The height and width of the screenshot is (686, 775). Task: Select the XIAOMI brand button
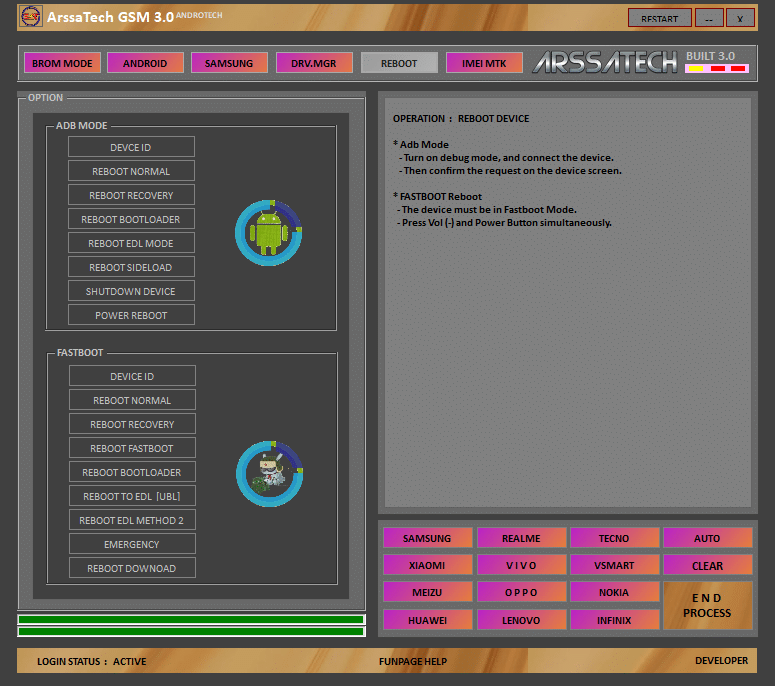(x=428, y=565)
